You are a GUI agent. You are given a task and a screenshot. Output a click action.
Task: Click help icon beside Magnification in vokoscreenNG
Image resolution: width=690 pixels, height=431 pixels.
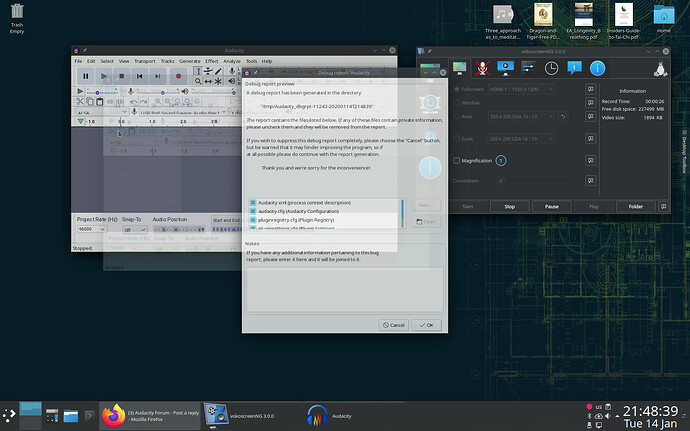[x=591, y=160]
